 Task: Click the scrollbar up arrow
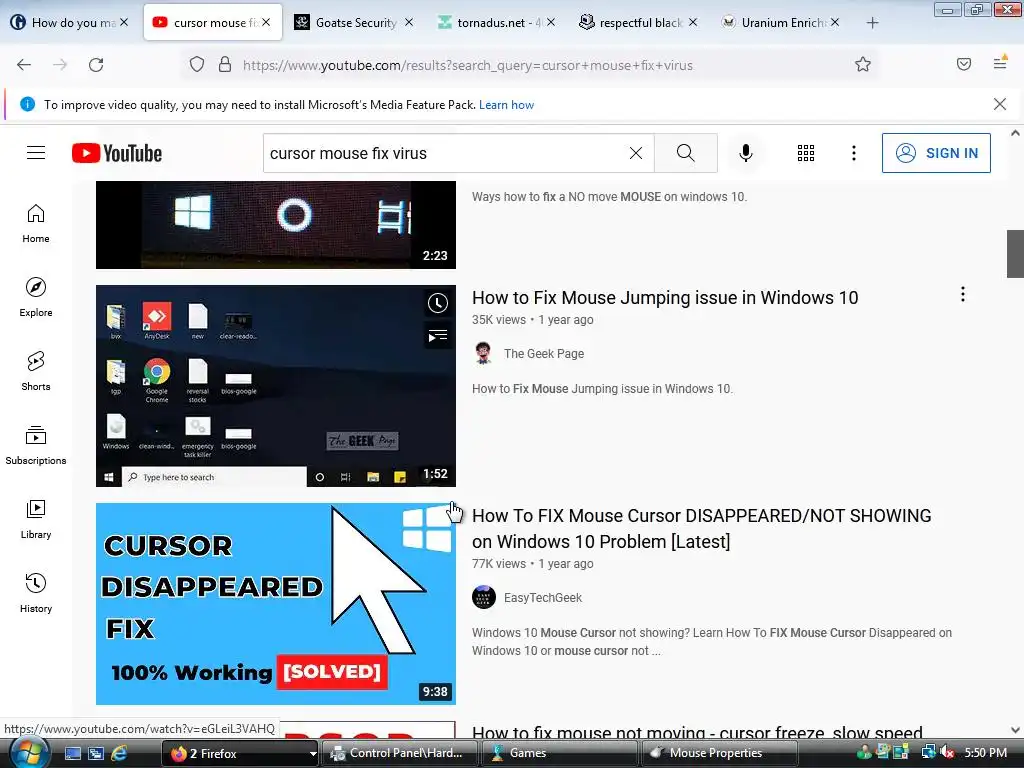tap(1015, 133)
